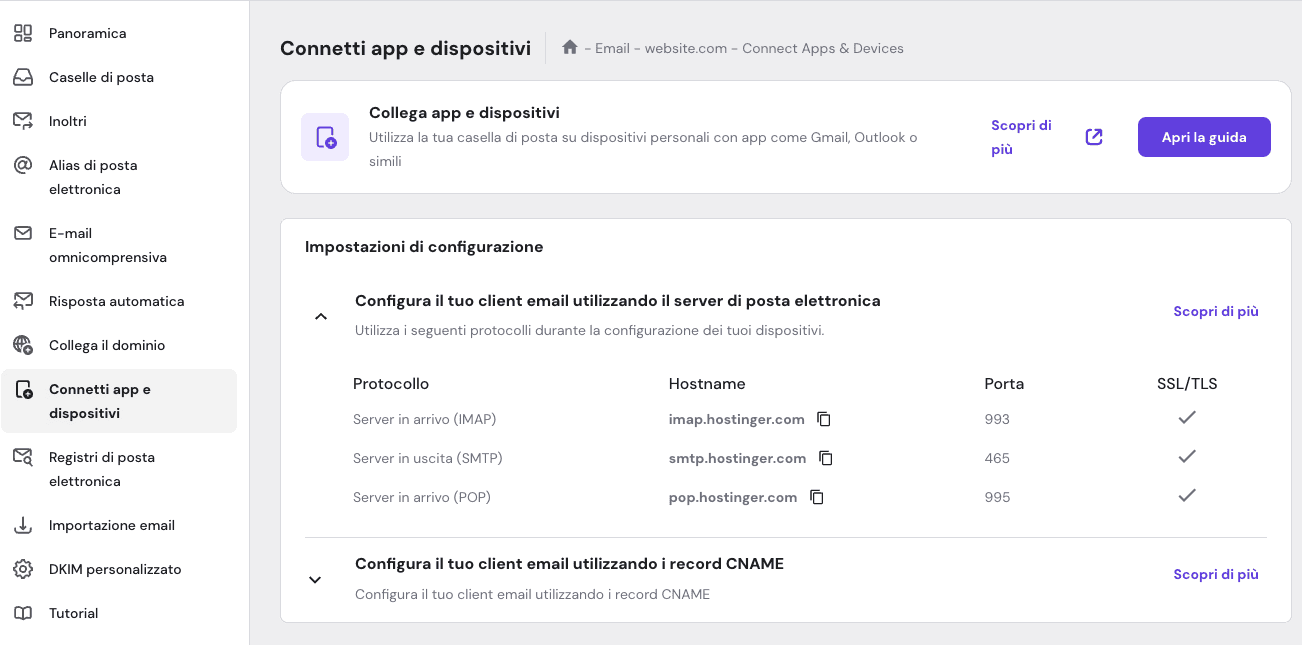The image size is (1302, 645).
Task: Copy the IMAP hostname imap.hostinger.com
Action: click(823, 418)
